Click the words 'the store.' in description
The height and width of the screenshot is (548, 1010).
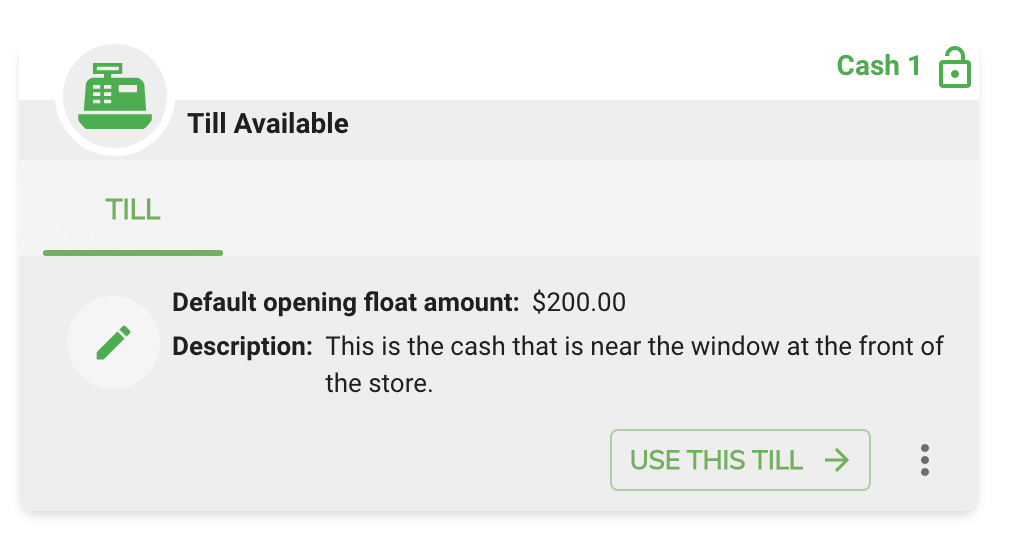coord(379,384)
